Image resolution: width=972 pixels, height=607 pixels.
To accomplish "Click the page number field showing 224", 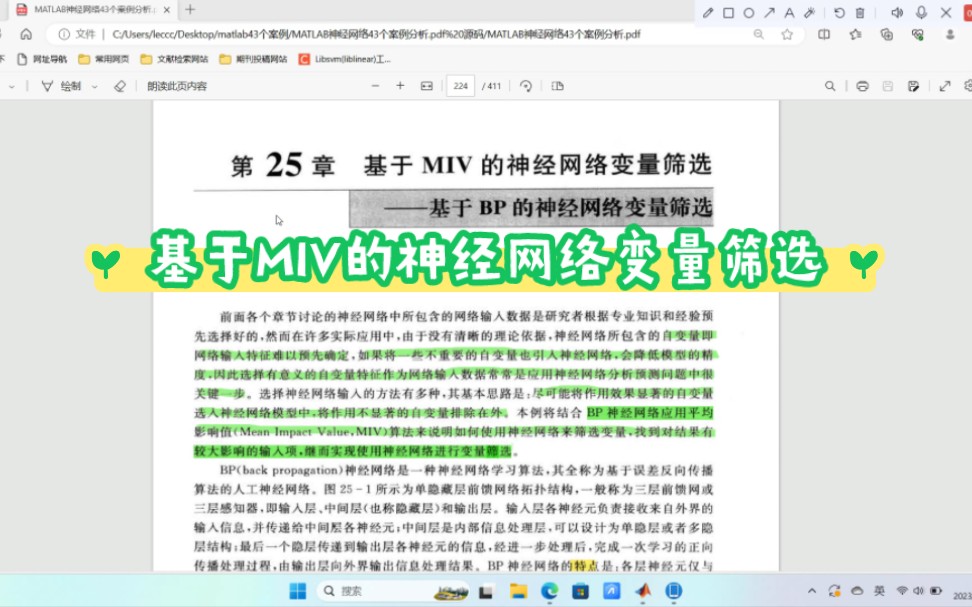I will pyautogui.click(x=460, y=86).
